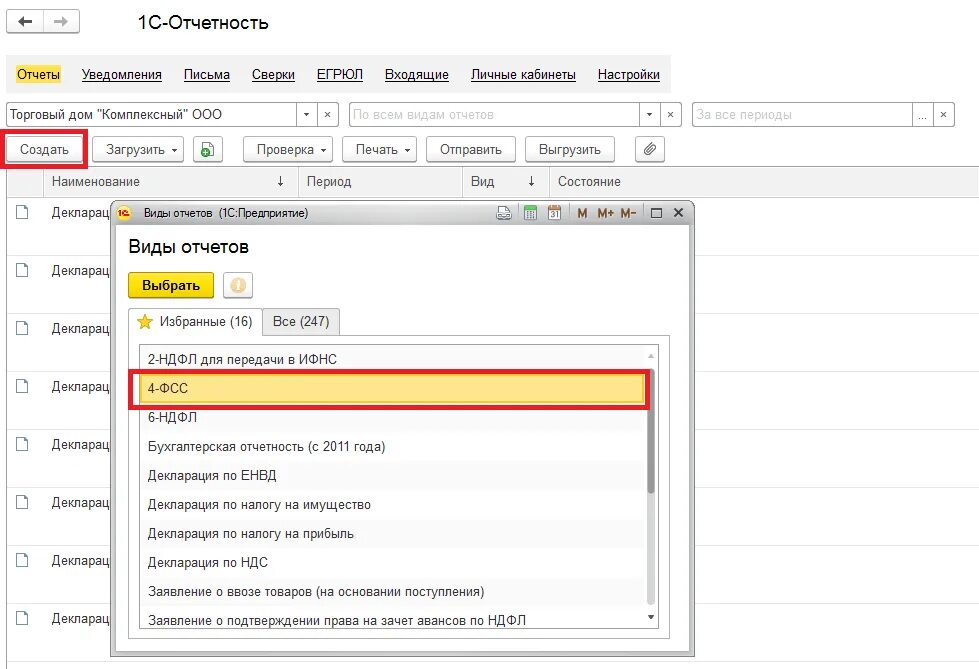Open the ЕГРЮЛ tab

point(340,74)
